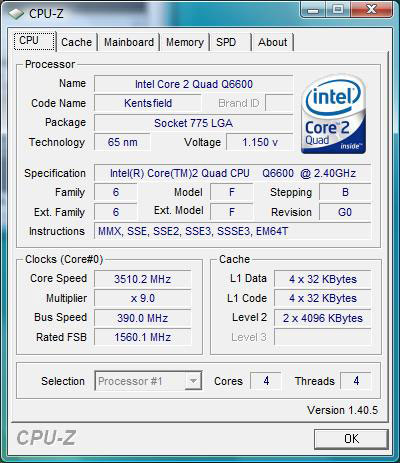
Task: Click the OK button
Action: coord(351,439)
